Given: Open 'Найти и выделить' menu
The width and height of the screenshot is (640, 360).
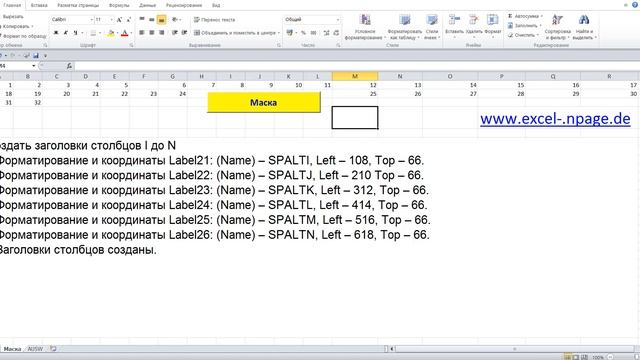Looking at the screenshot, I should (584, 27).
